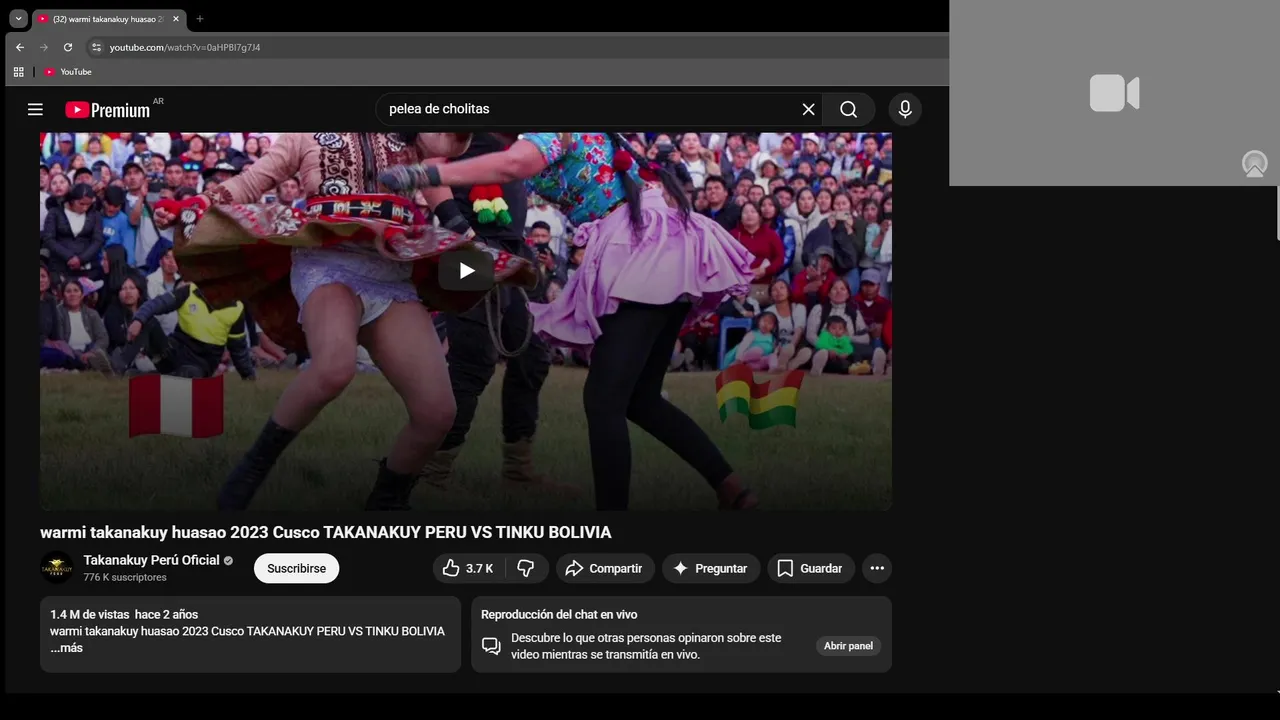The height and width of the screenshot is (720, 1280).
Task: Select the warmi takanakuy huasao browser tab
Action: pyautogui.click(x=109, y=19)
